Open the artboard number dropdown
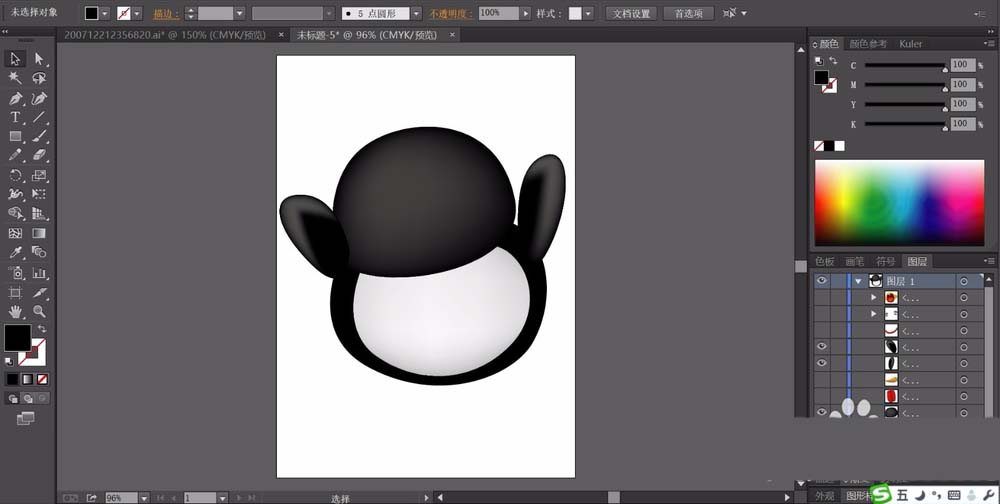The width and height of the screenshot is (1000, 504). click(x=223, y=498)
